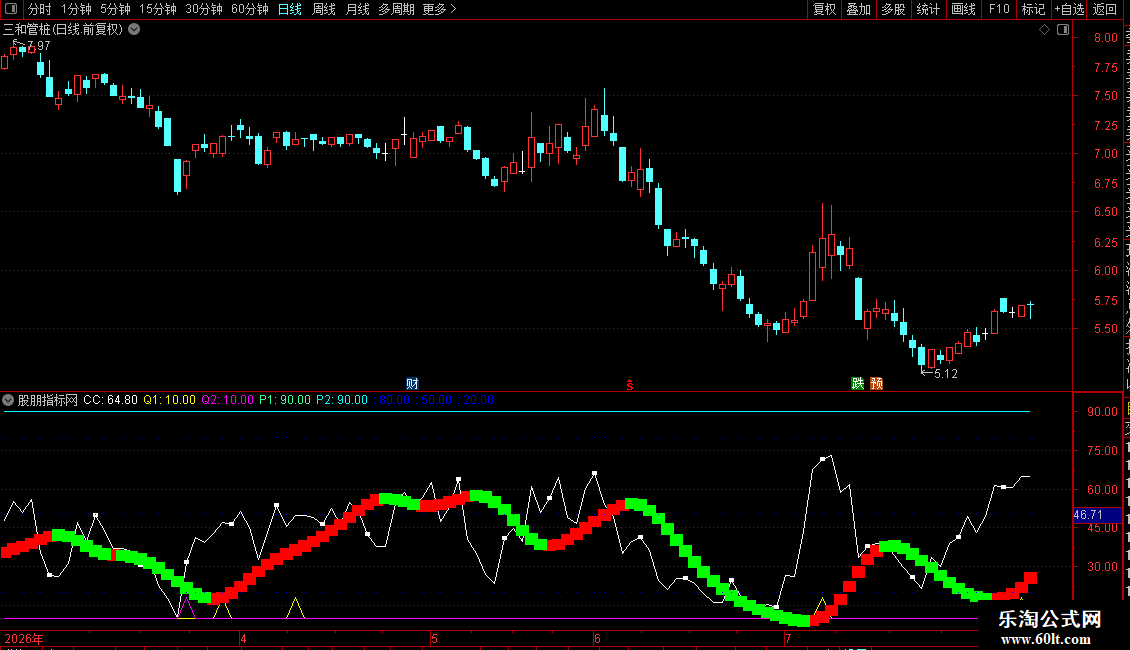Click the blue 20.00 reference label
Viewport: 1130px width, 650px height.
click(x=478, y=400)
